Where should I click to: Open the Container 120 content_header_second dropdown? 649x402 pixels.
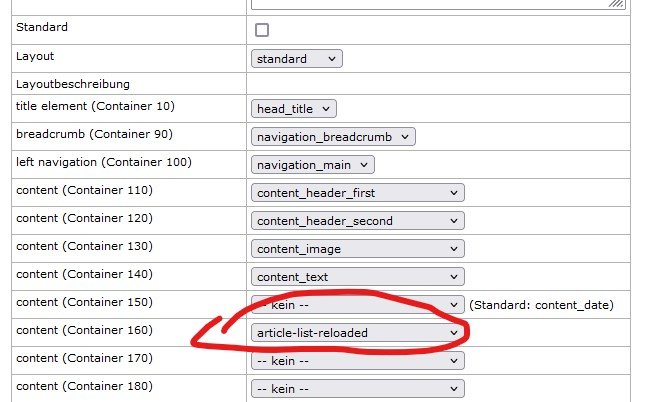coord(357,221)
